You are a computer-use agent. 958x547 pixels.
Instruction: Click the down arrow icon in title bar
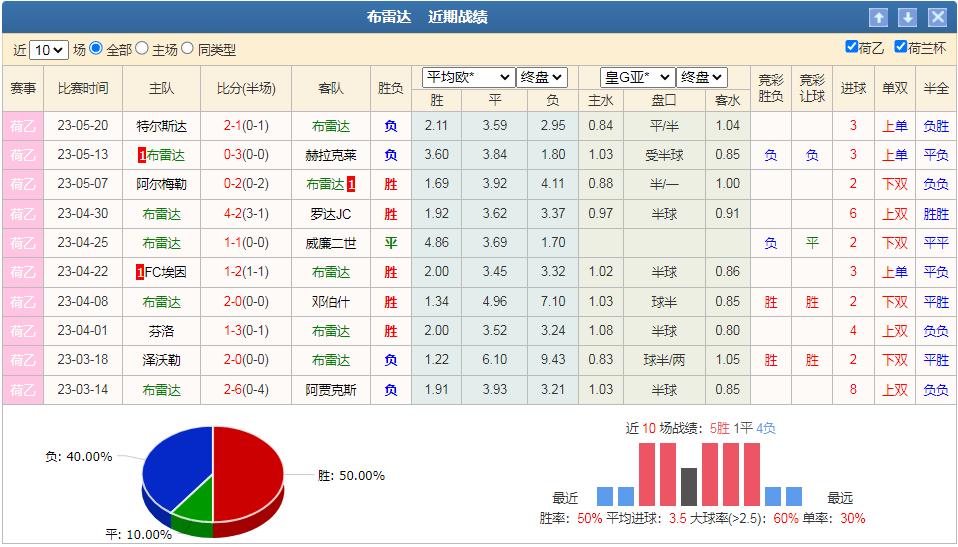(907, 18)
